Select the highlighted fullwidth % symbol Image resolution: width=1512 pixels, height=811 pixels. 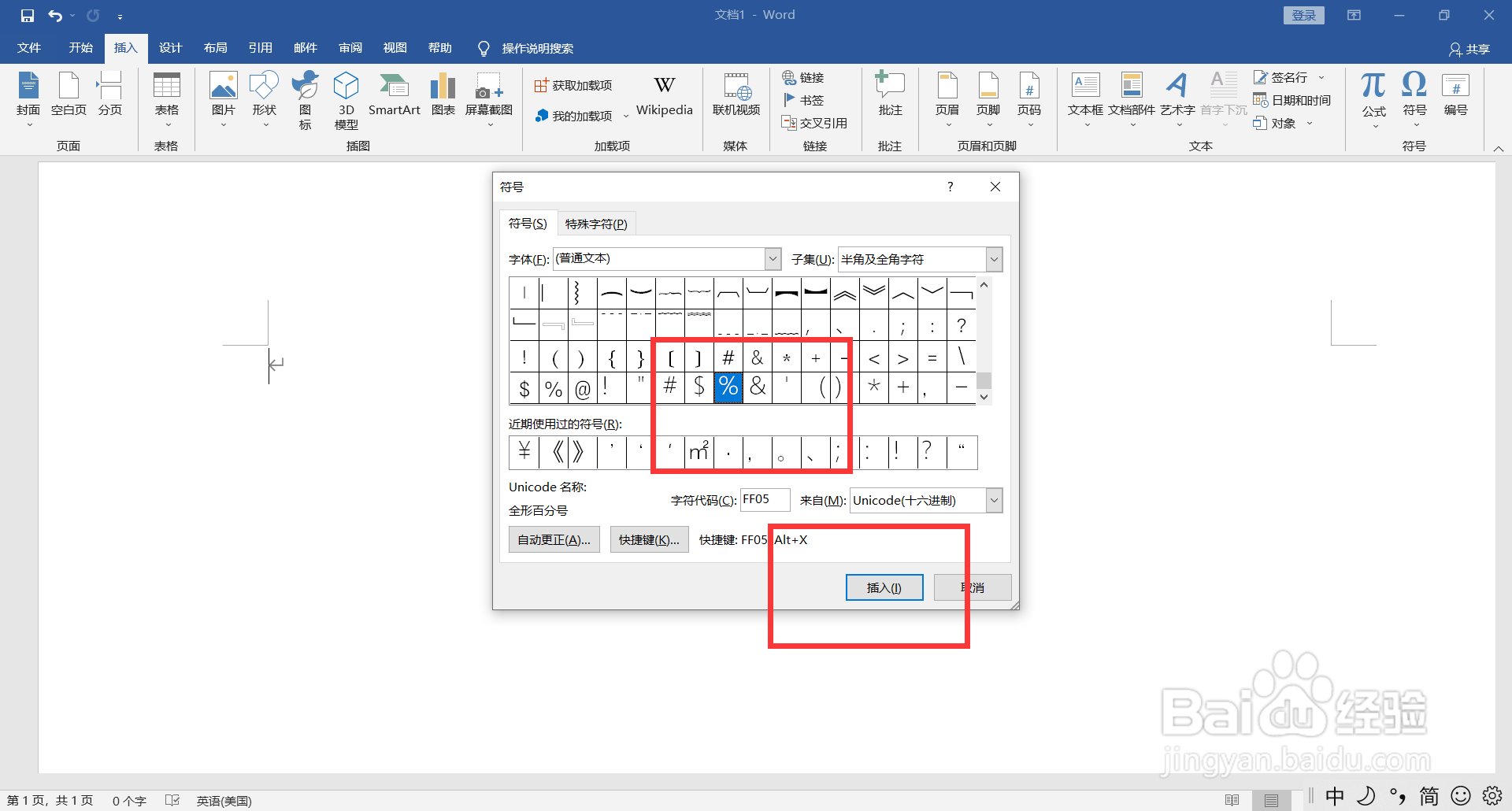point(728,387)
